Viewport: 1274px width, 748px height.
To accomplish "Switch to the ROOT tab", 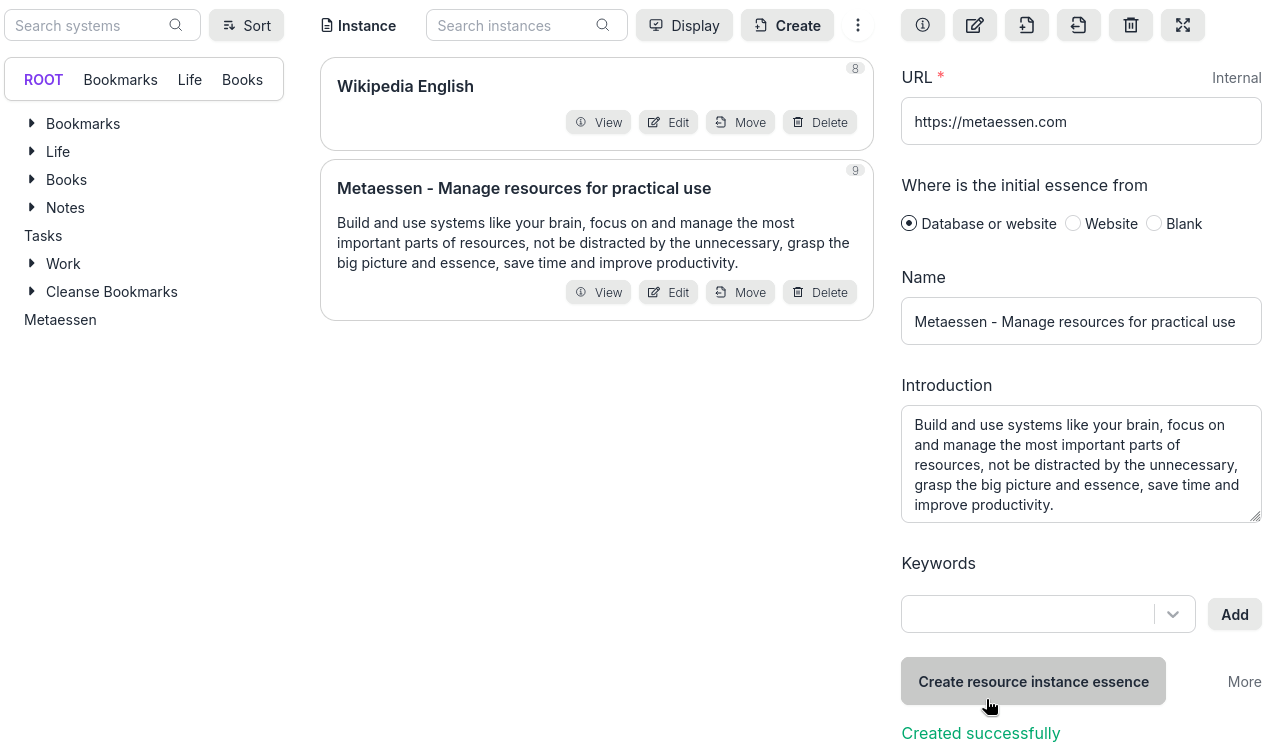I will (44, 80).
